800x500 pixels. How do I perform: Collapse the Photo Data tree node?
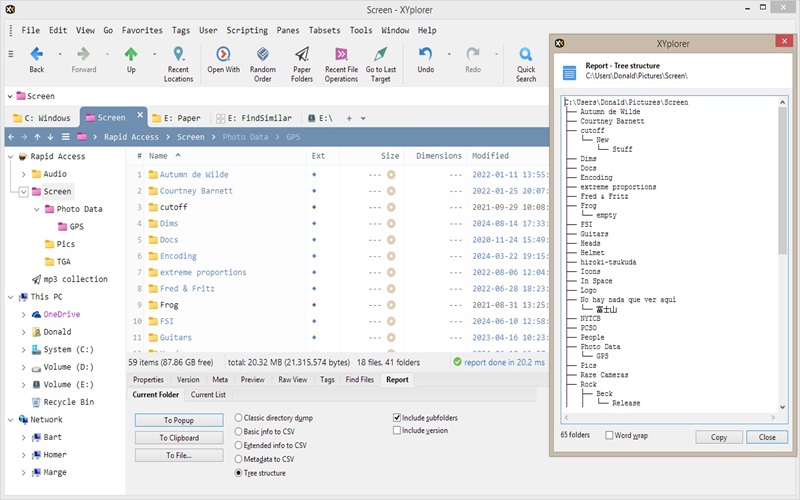click(x=37, y=209)
